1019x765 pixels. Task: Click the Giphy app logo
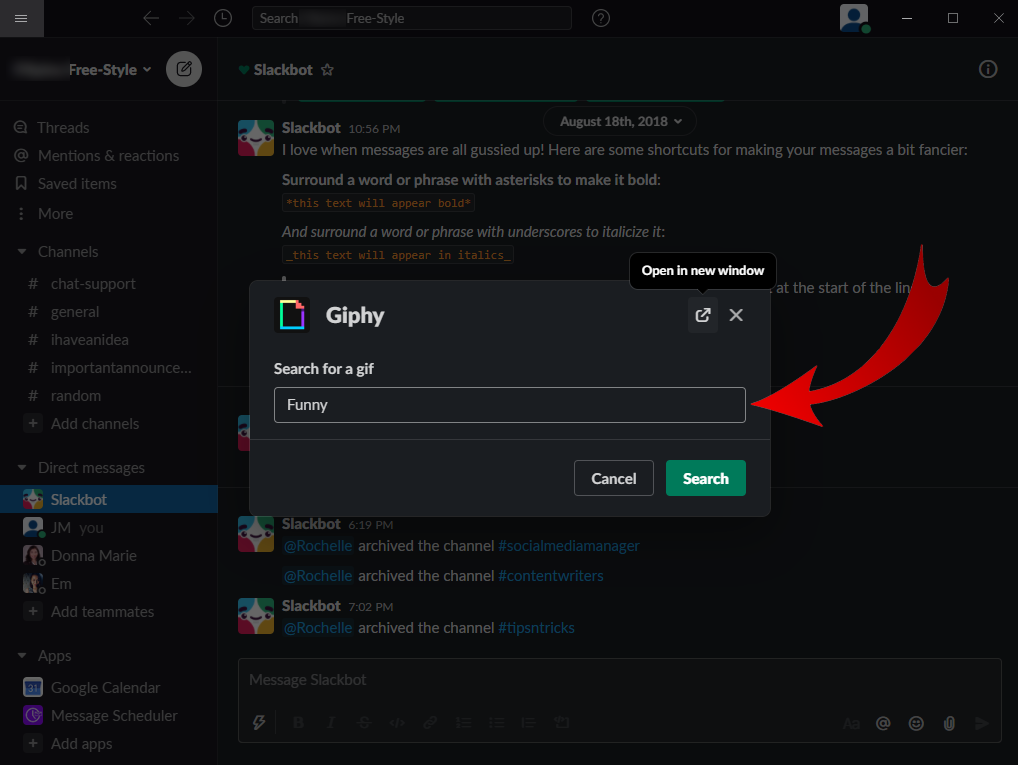point(292,315)
